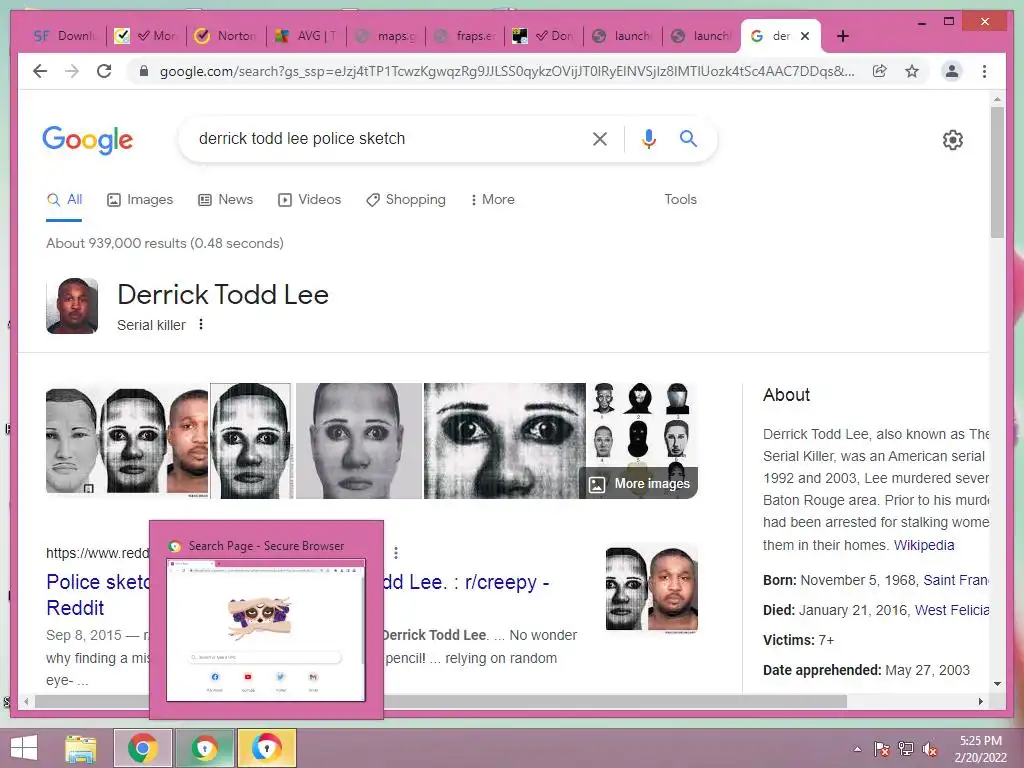Click the forward navigation arrow
1024x768 pixels.
[72, 71]
